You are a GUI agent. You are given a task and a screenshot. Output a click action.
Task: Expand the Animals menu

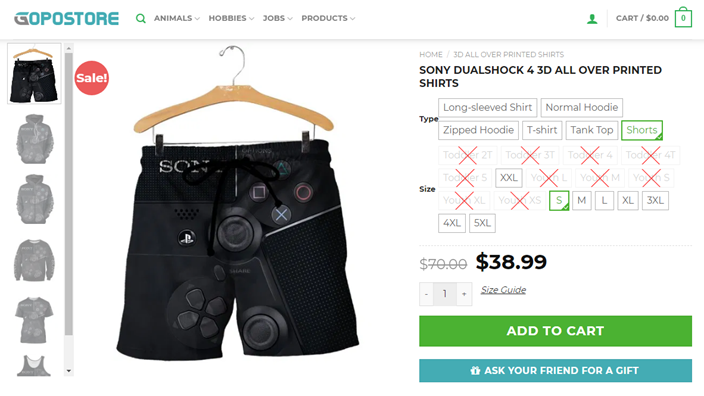pos(177,18)
